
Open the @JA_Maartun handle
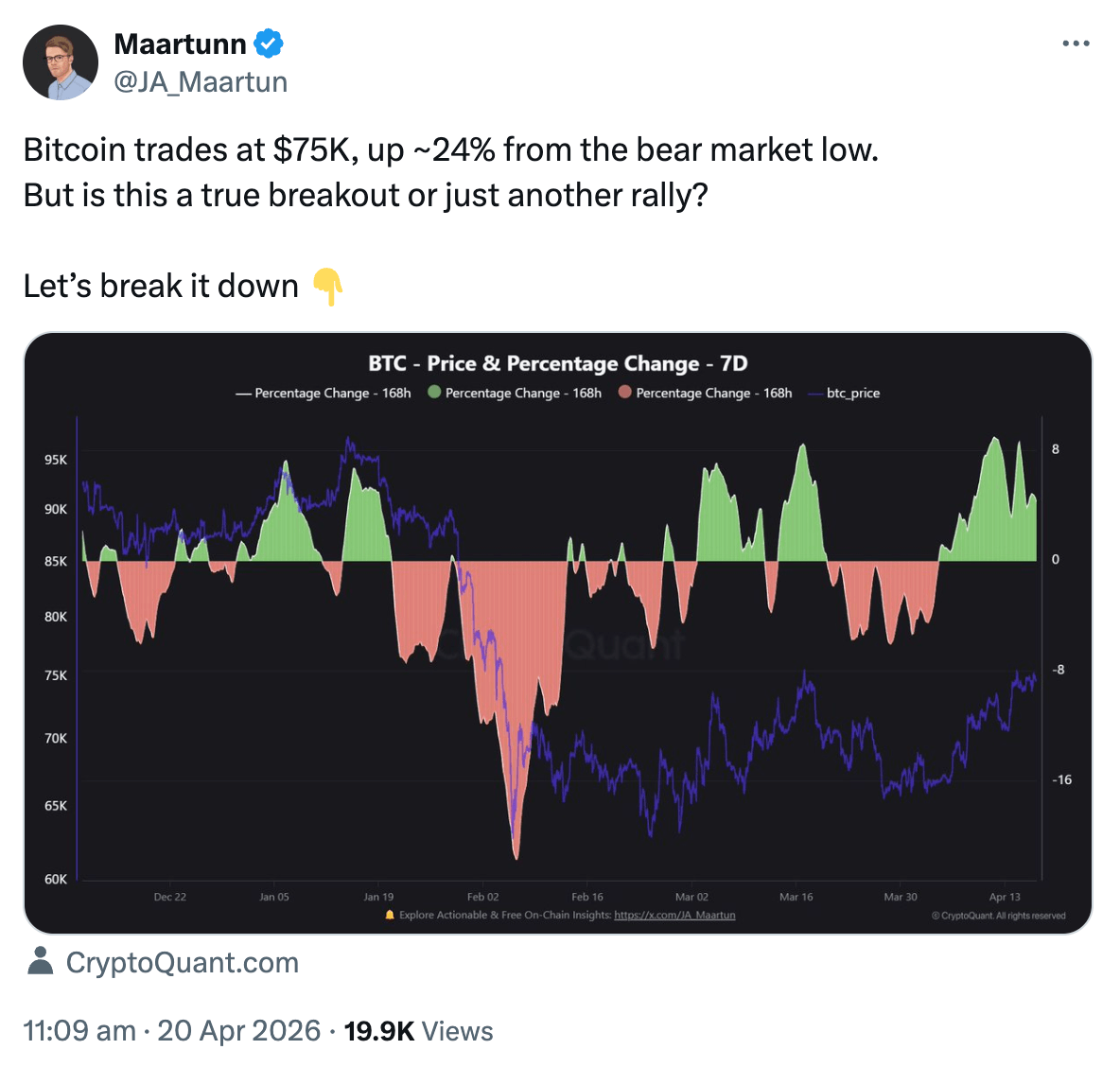click(201, 82)
